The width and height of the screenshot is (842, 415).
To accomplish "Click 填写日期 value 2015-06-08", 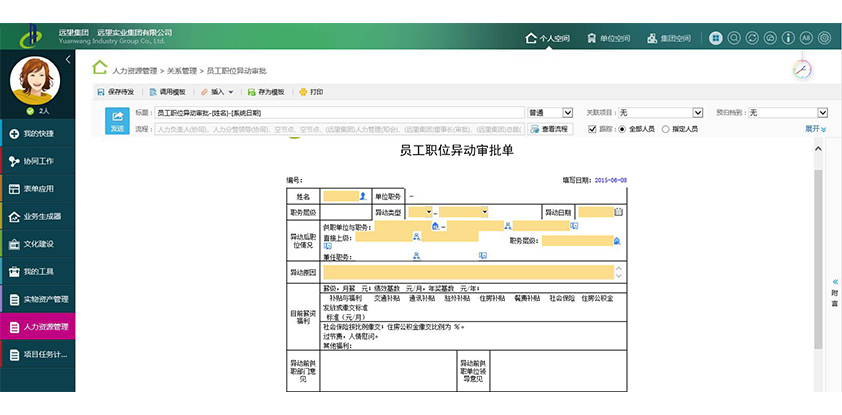I will click(611, 180).
